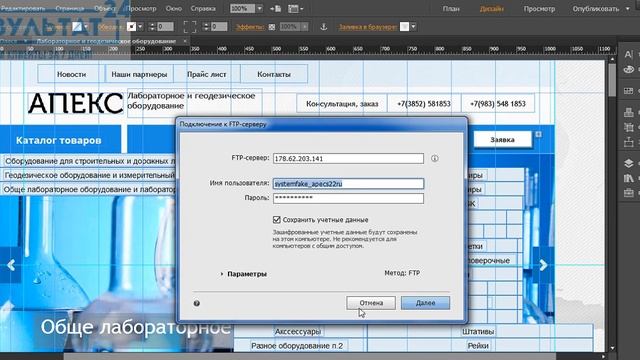Click the corner radius brackets icon
Screen dimensions: 640x360
coord(190,27)
